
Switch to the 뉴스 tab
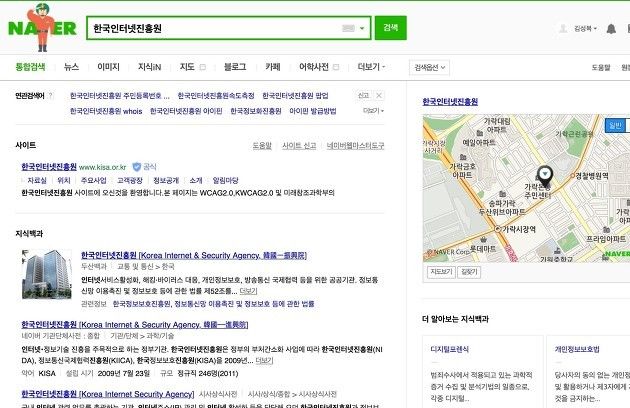(x=72, y=67)
